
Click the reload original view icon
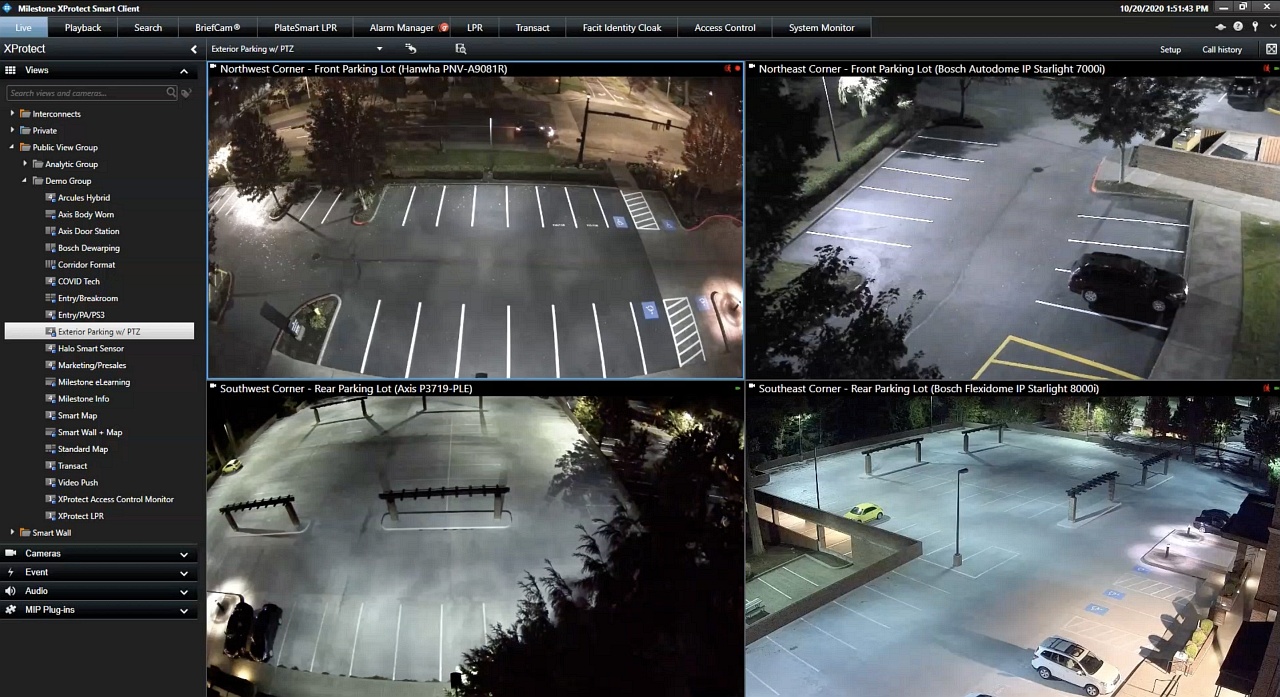click(x=411, y=48)
